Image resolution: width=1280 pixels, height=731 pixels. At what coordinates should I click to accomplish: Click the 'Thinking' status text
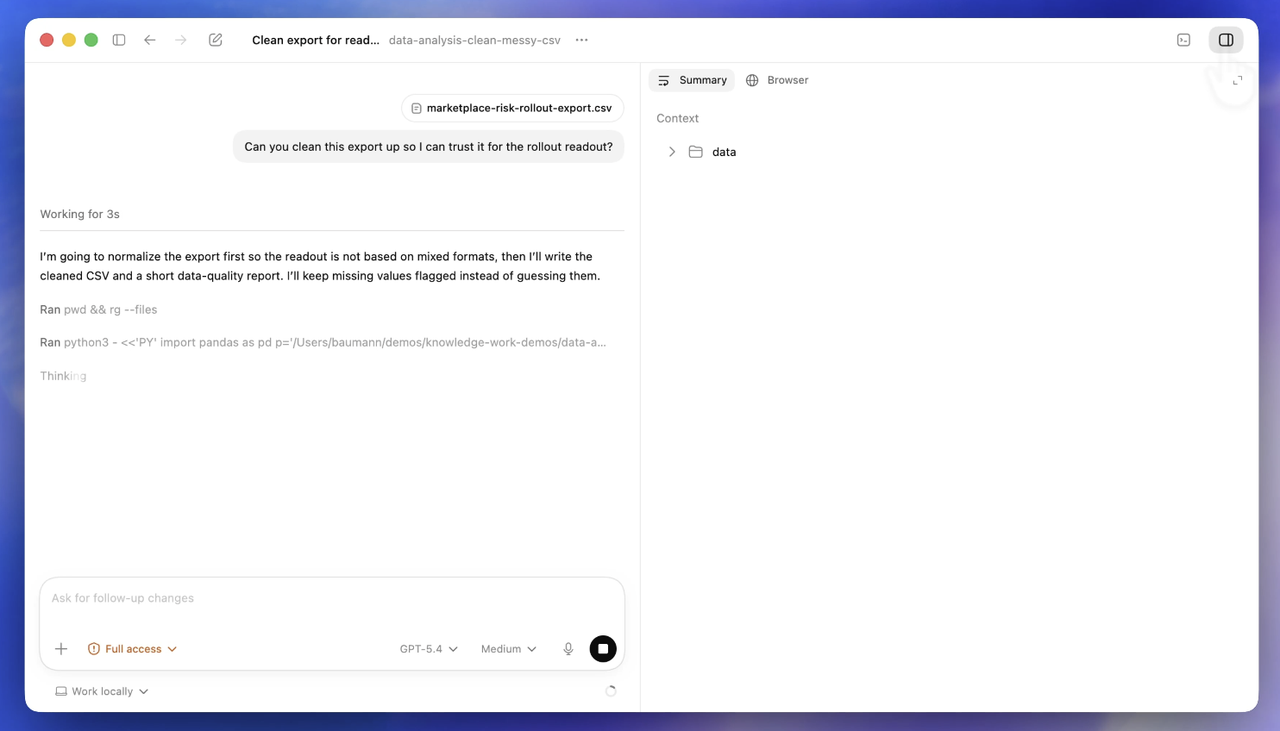(63, 376)
